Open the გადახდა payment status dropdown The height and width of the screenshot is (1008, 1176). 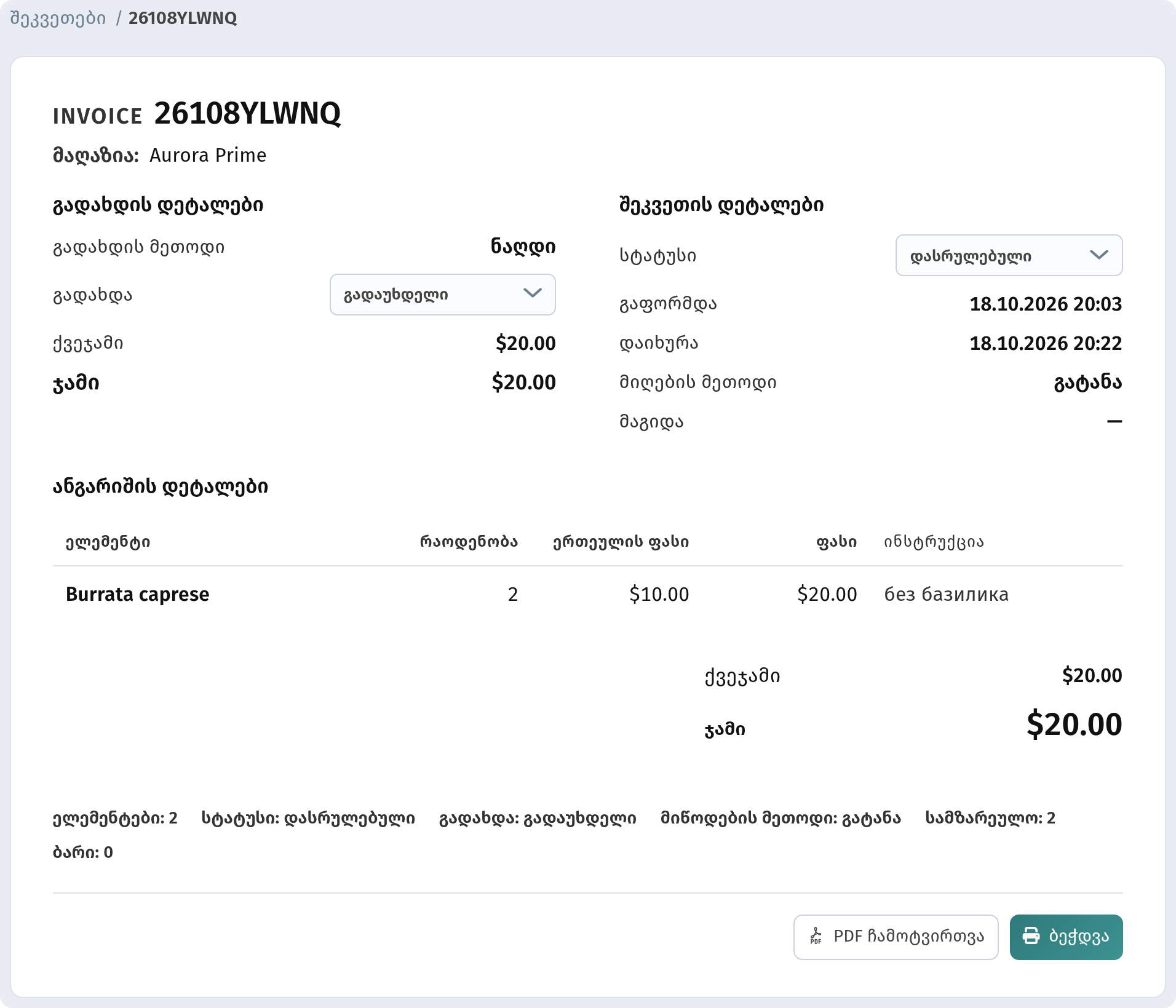click(443, 295)
